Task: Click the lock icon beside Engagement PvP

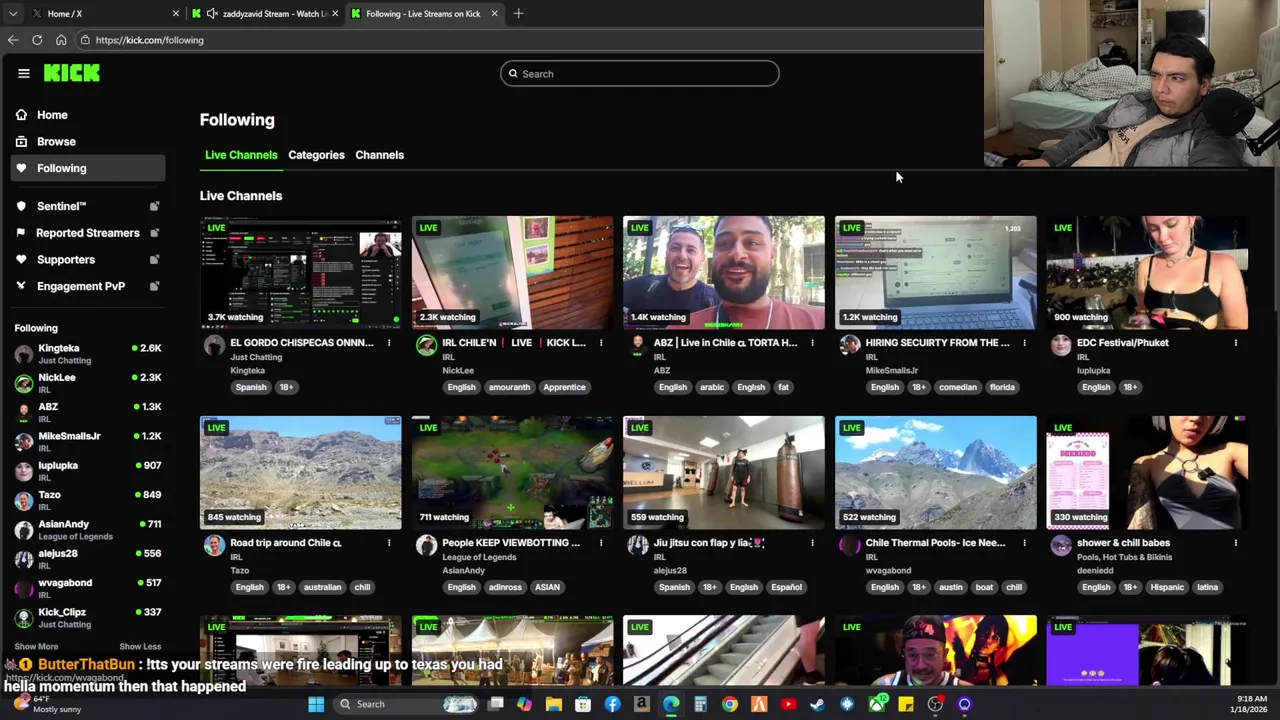Action: click(x=154, y=286)
